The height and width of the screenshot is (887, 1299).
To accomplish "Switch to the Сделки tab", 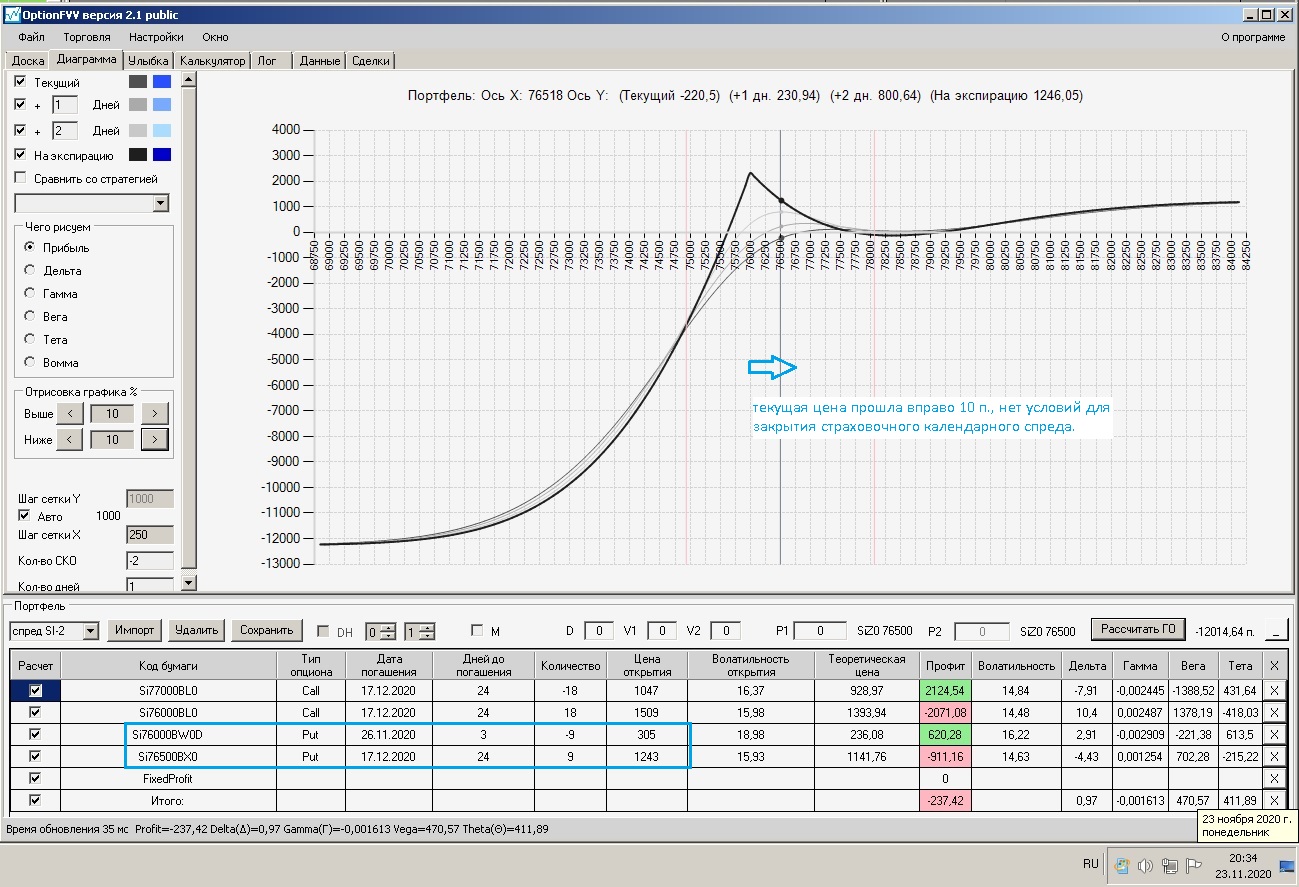I will 371,61.
